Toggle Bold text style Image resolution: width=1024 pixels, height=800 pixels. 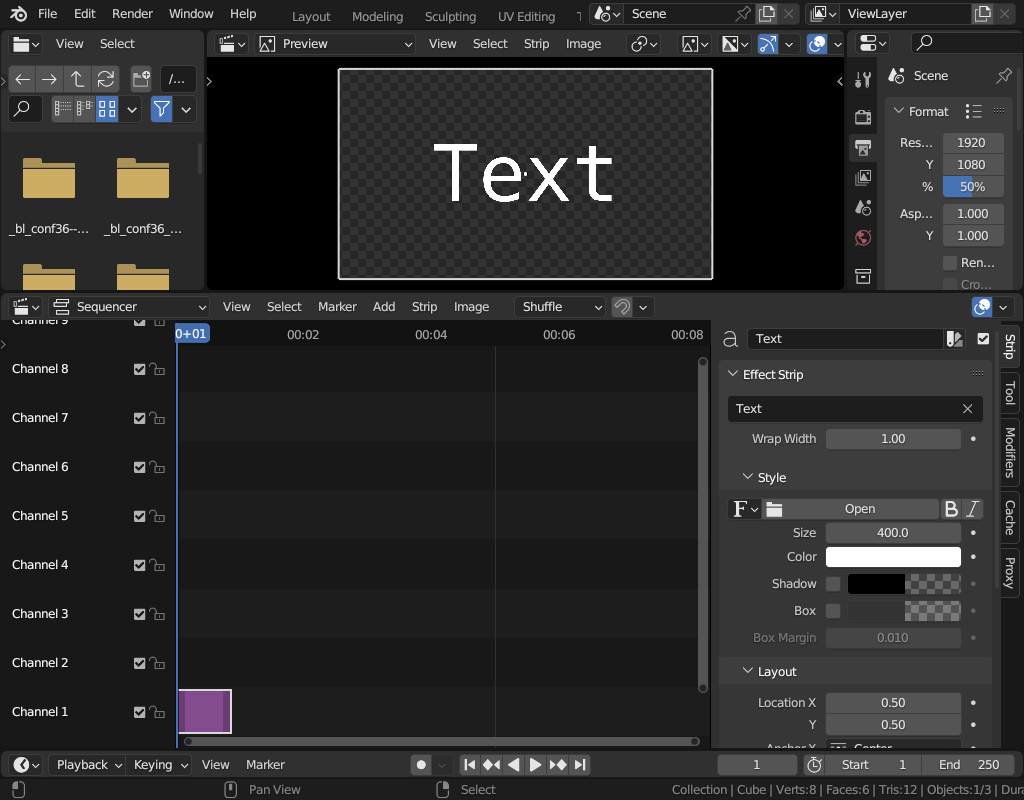[x=952, y=509]
